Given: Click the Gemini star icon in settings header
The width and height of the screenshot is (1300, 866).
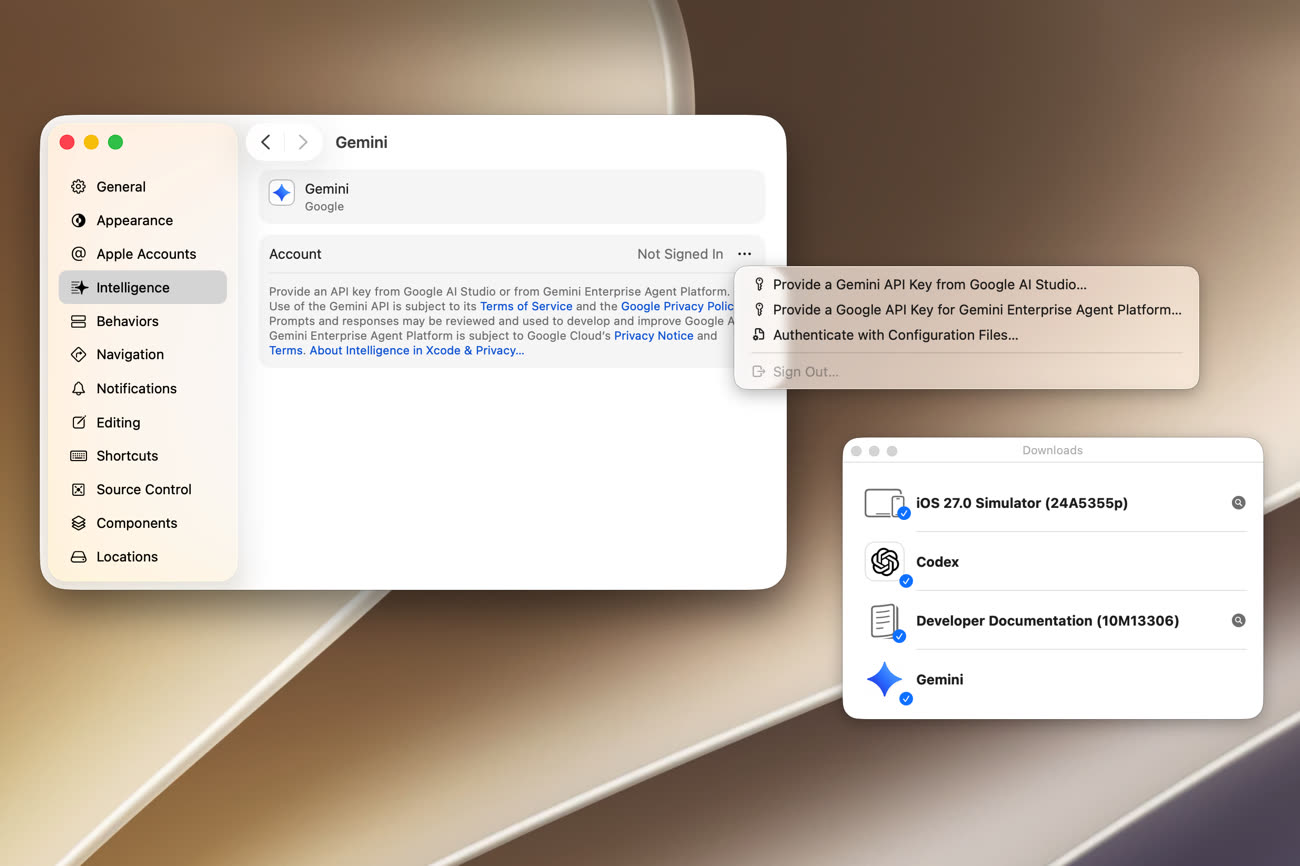Looking at the screenshot, I should pyautogui.click(x=282, y=193).
